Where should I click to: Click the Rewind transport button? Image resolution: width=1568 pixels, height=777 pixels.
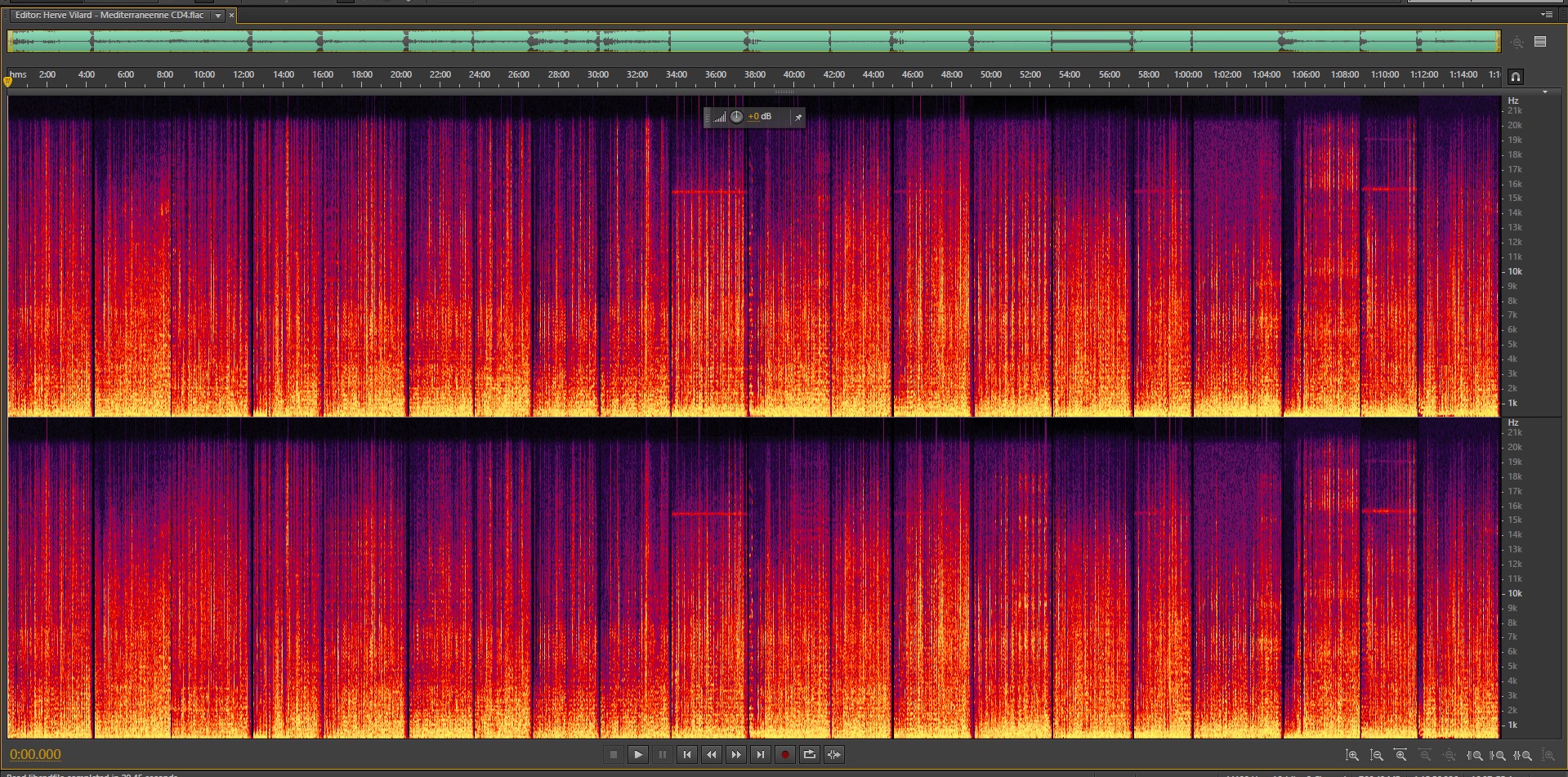click(712, 754)
